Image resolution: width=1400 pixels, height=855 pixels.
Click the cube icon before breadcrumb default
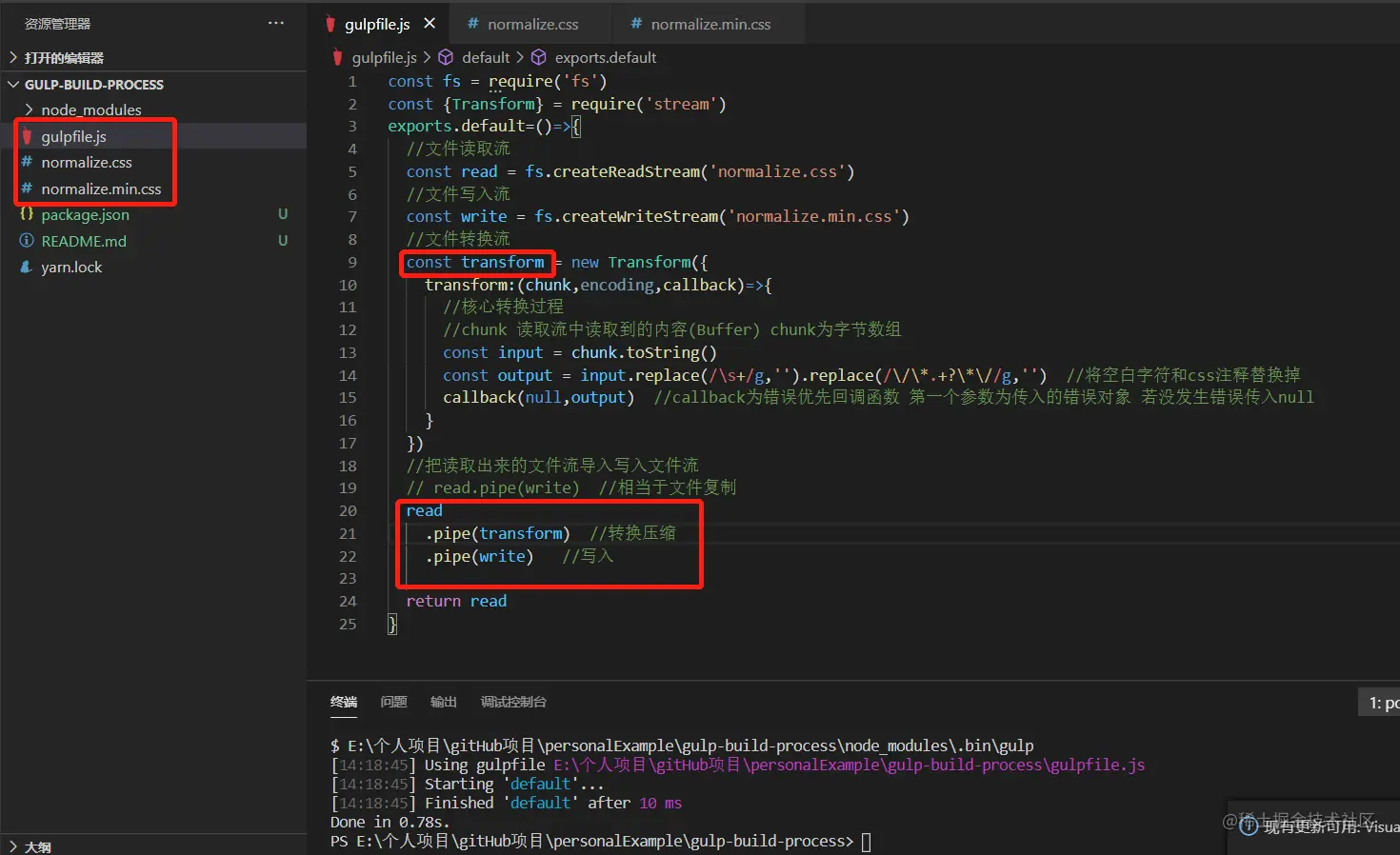coord(446,57)
